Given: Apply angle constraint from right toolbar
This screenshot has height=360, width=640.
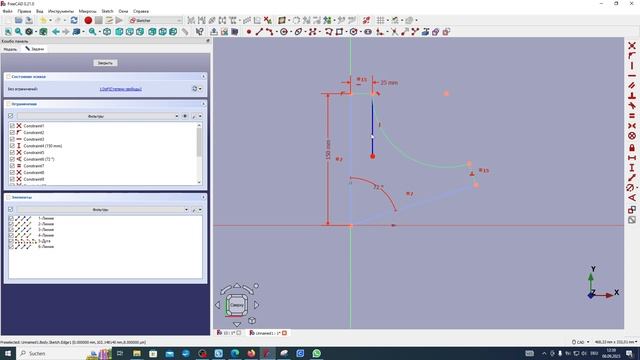Looking at the screenshot, I should coord(632,198).
